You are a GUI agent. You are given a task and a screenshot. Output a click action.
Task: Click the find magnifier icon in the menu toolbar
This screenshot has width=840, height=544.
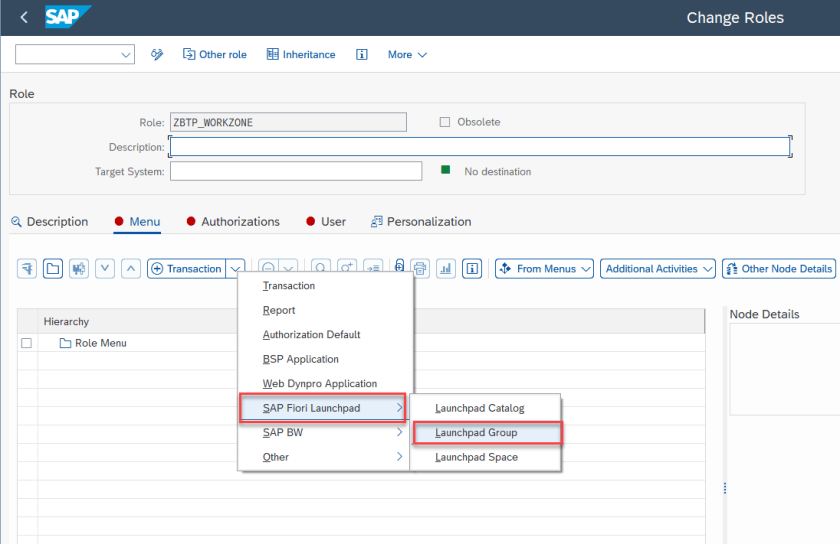320,266
